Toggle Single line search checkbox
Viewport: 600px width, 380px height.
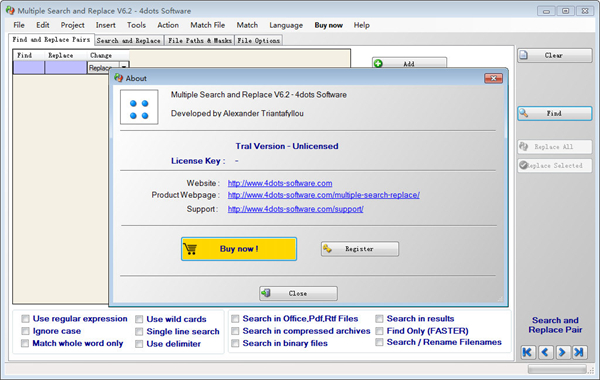139,331
